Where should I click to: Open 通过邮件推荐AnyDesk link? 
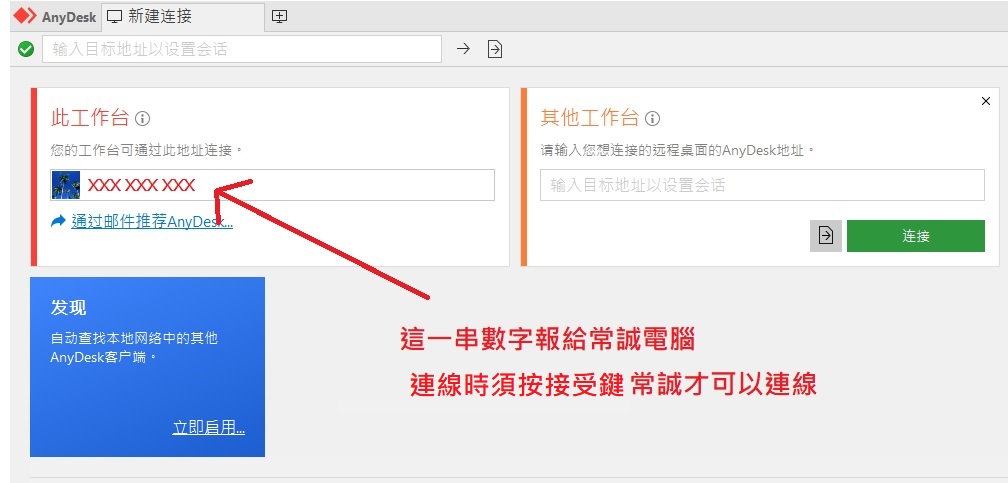click(x=152, y=222)
